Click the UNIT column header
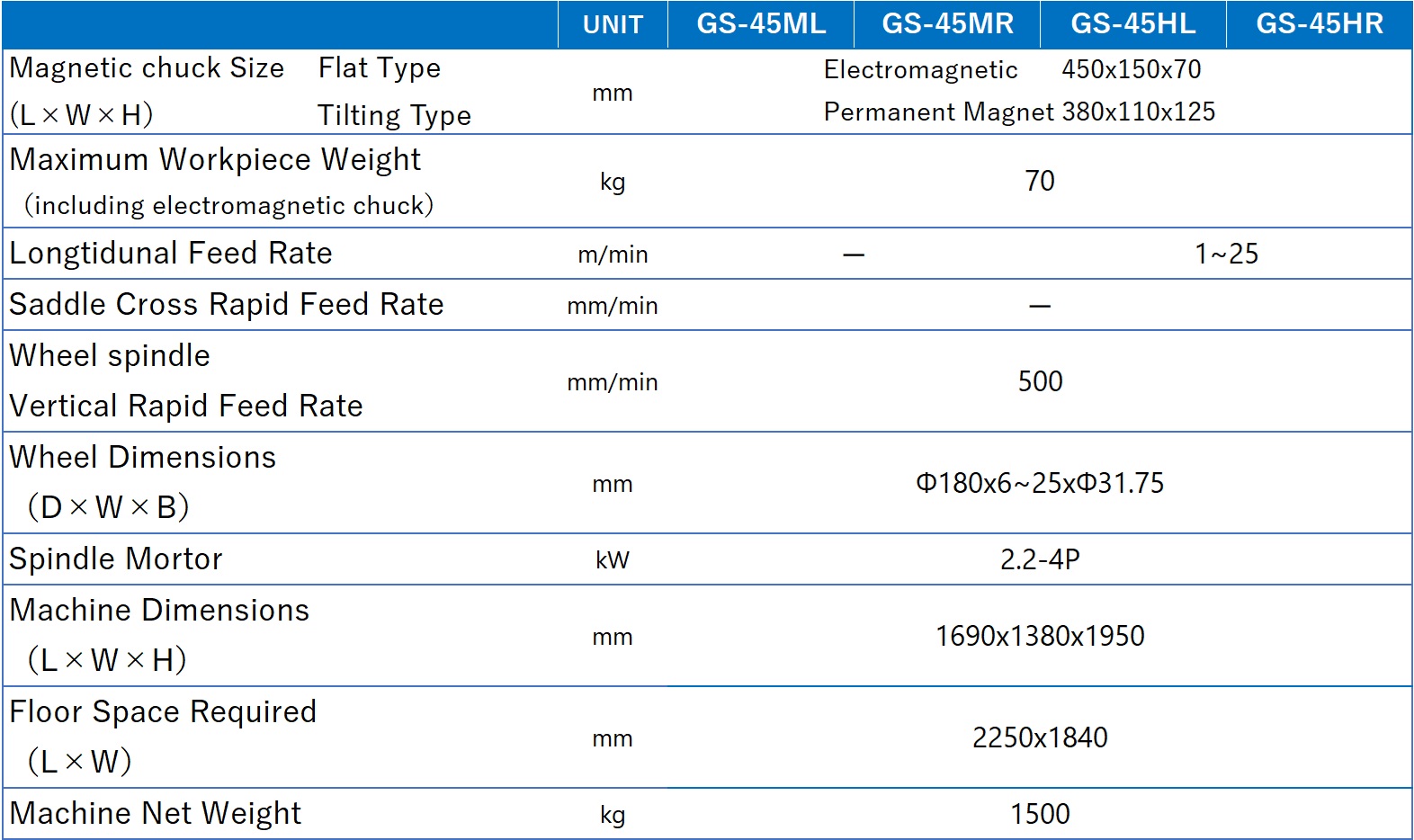The height and width of the screenshot is (840, 1414). point(613,24)
